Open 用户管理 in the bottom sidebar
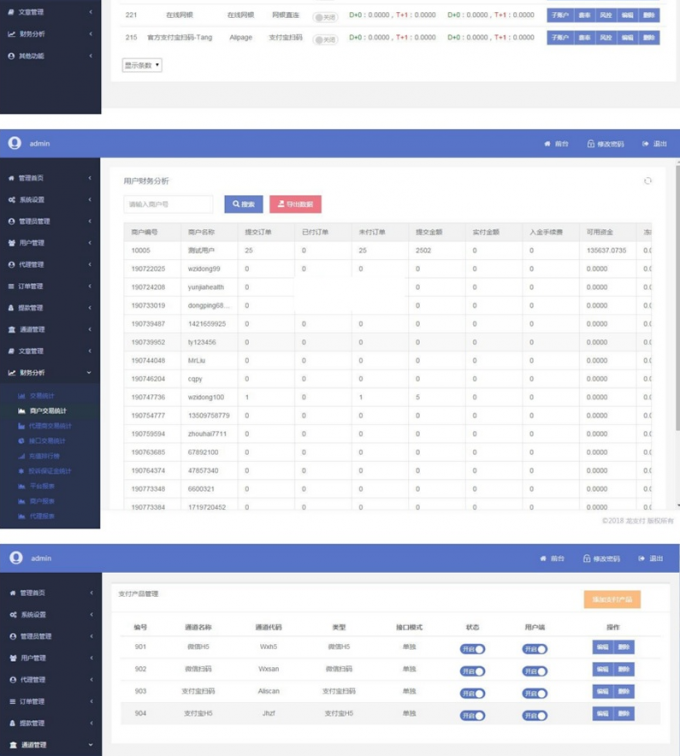The width and height of the screenshot is (680, 756). [50, 658]
